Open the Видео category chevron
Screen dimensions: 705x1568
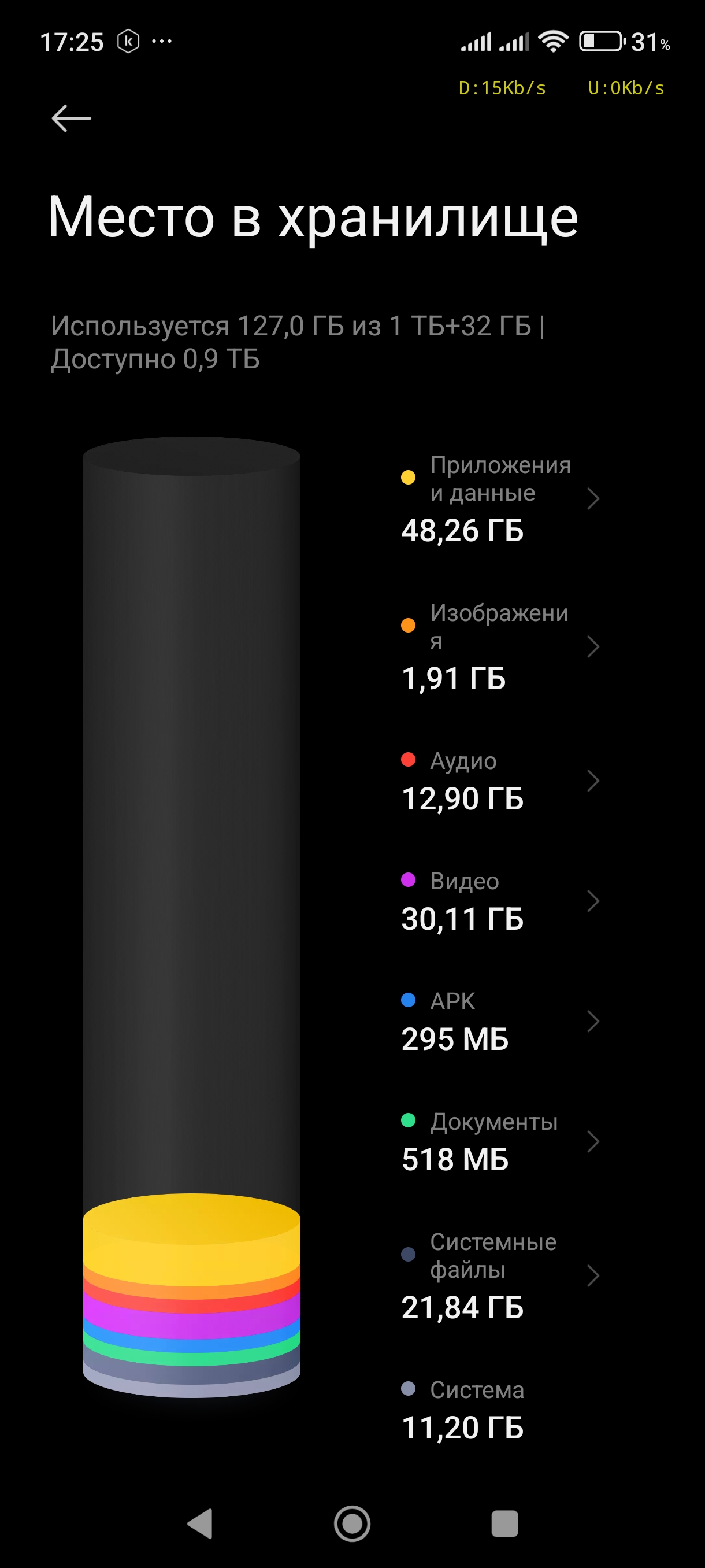pos(593,901)
